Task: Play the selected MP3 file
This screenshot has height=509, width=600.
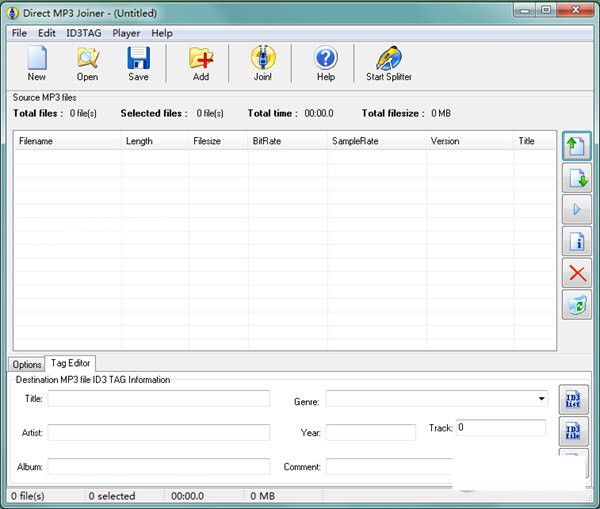Action: (x=577, y=209)
